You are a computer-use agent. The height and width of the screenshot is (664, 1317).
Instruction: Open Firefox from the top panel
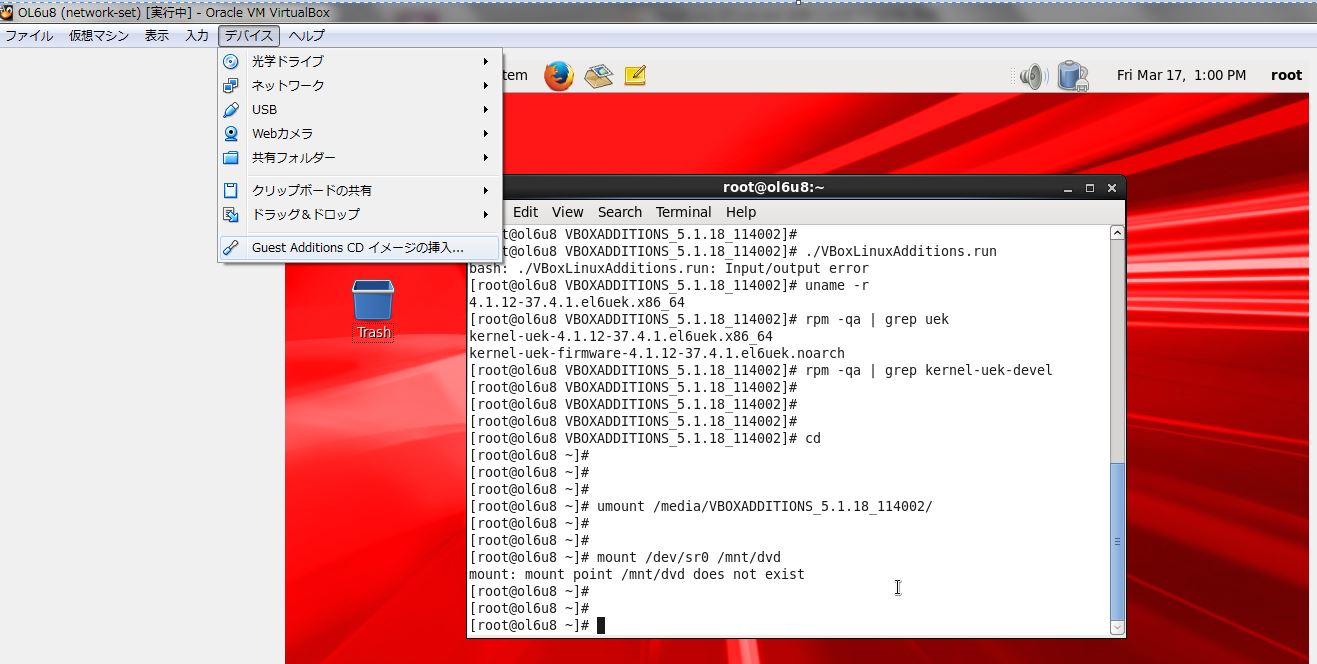coord(558,74)
